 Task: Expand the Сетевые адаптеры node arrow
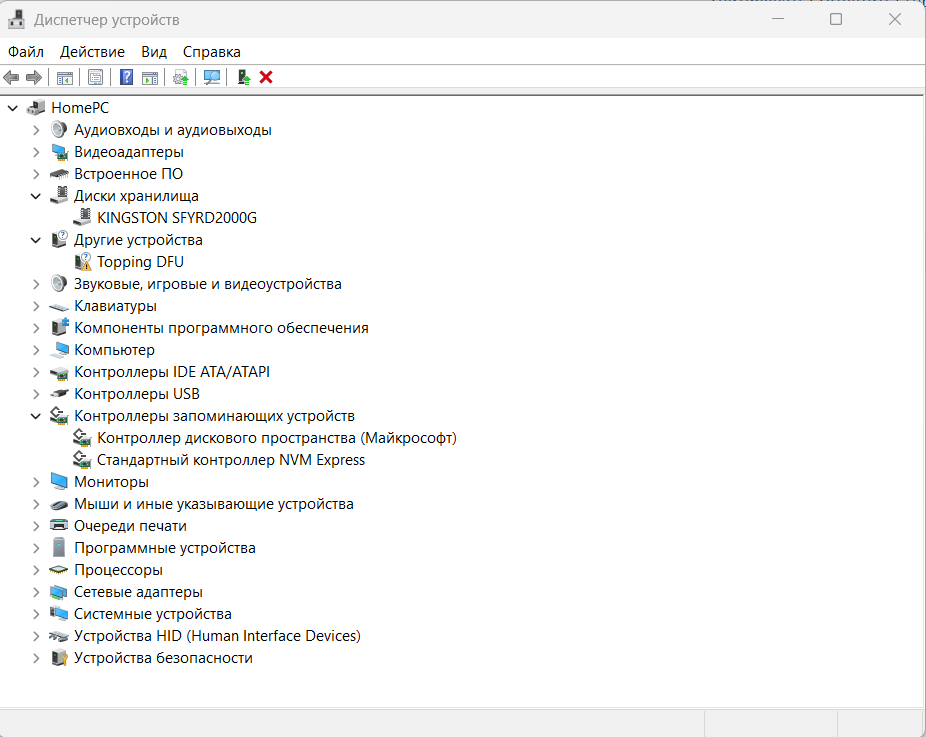click(36, 592)
